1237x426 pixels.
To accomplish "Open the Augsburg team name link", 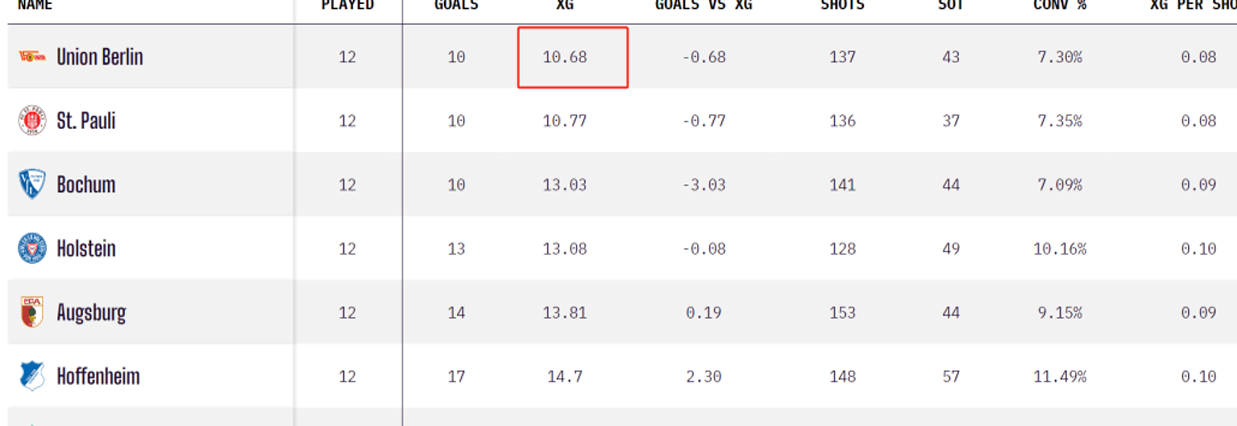I will [x=91, y=313].
